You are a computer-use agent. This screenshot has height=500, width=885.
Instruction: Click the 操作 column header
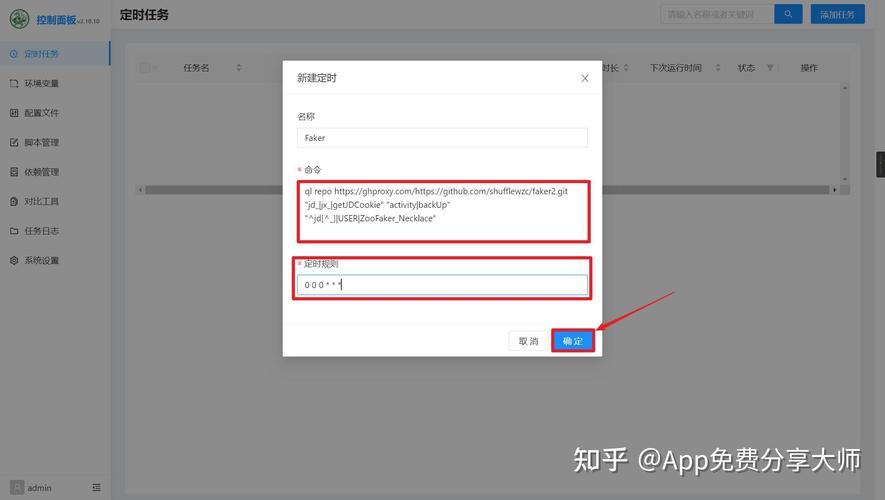tap(809, 68)
